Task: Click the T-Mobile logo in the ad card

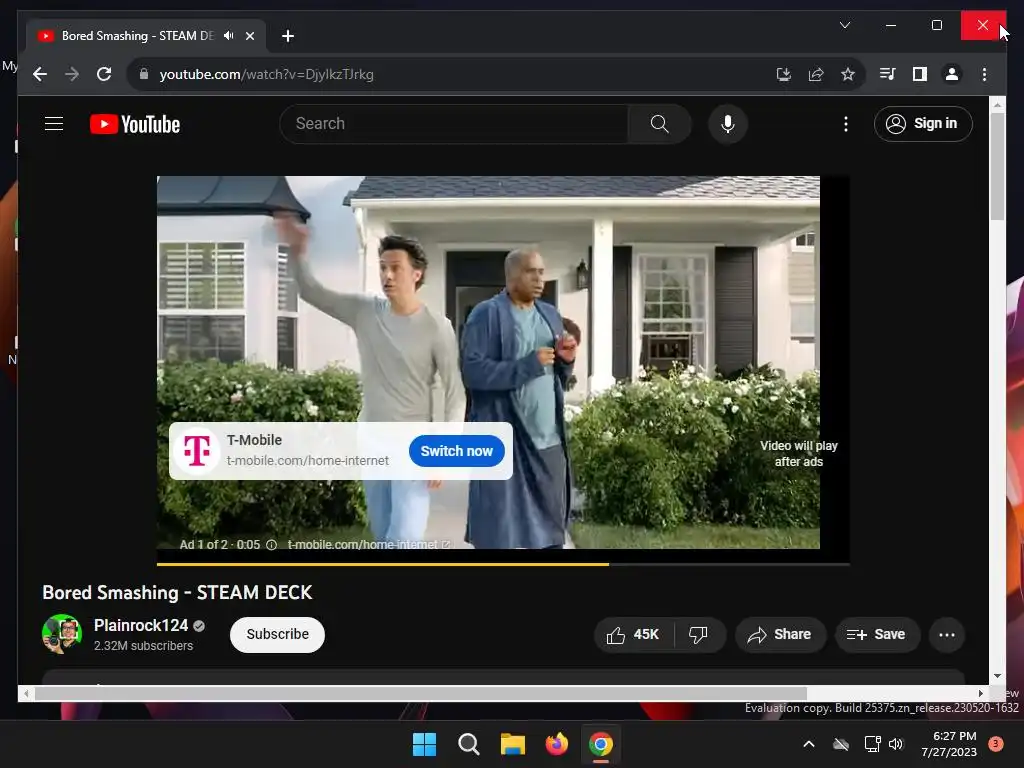Action: point(197,451)
